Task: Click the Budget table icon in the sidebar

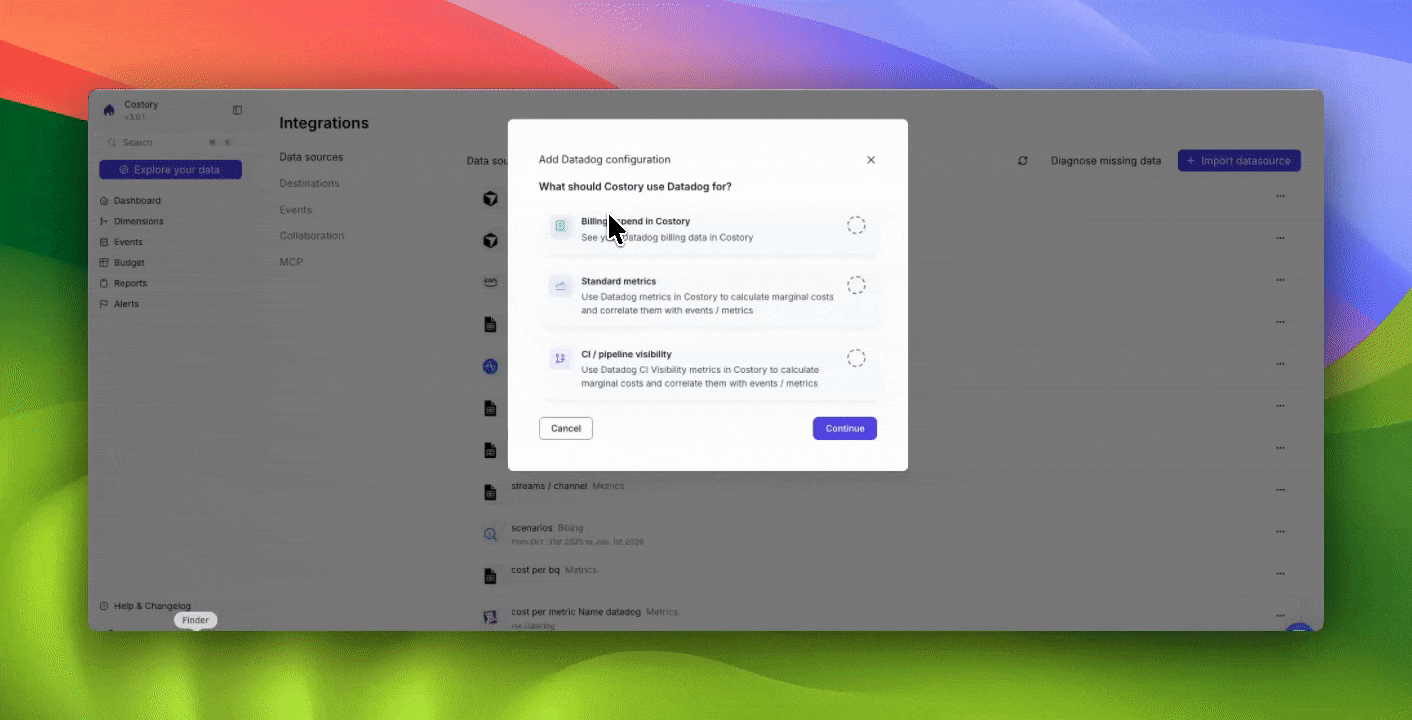Action: [x=104, y=263]
